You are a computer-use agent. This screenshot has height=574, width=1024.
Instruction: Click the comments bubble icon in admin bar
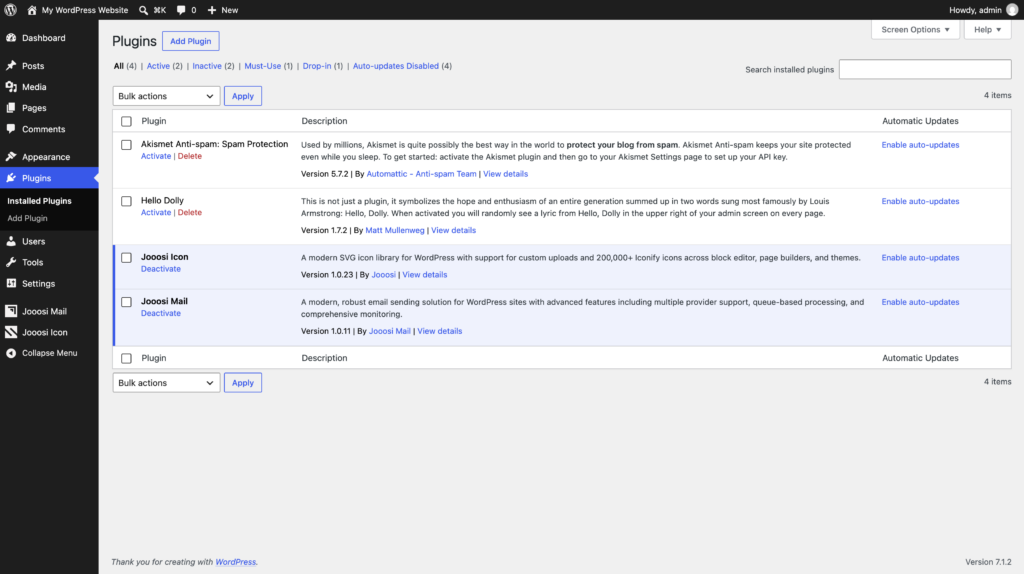181,10
